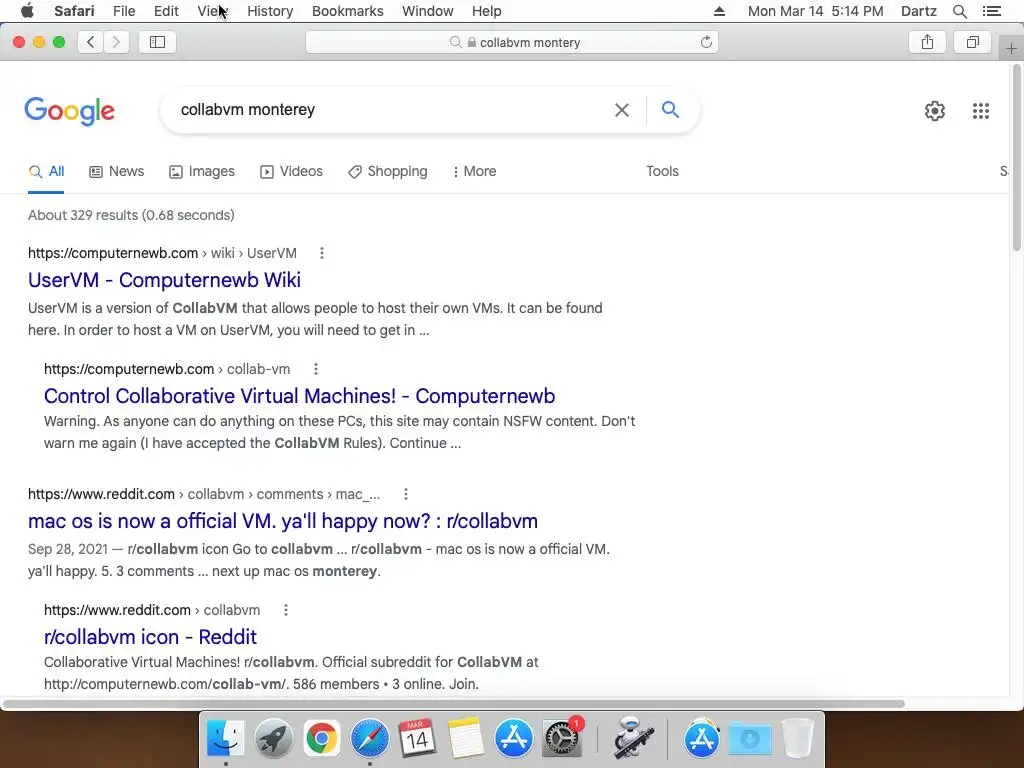Open System Preferences from the Dock
Image resolution: width=1024 pixels, height=768 pixels.
pos(562,739)
